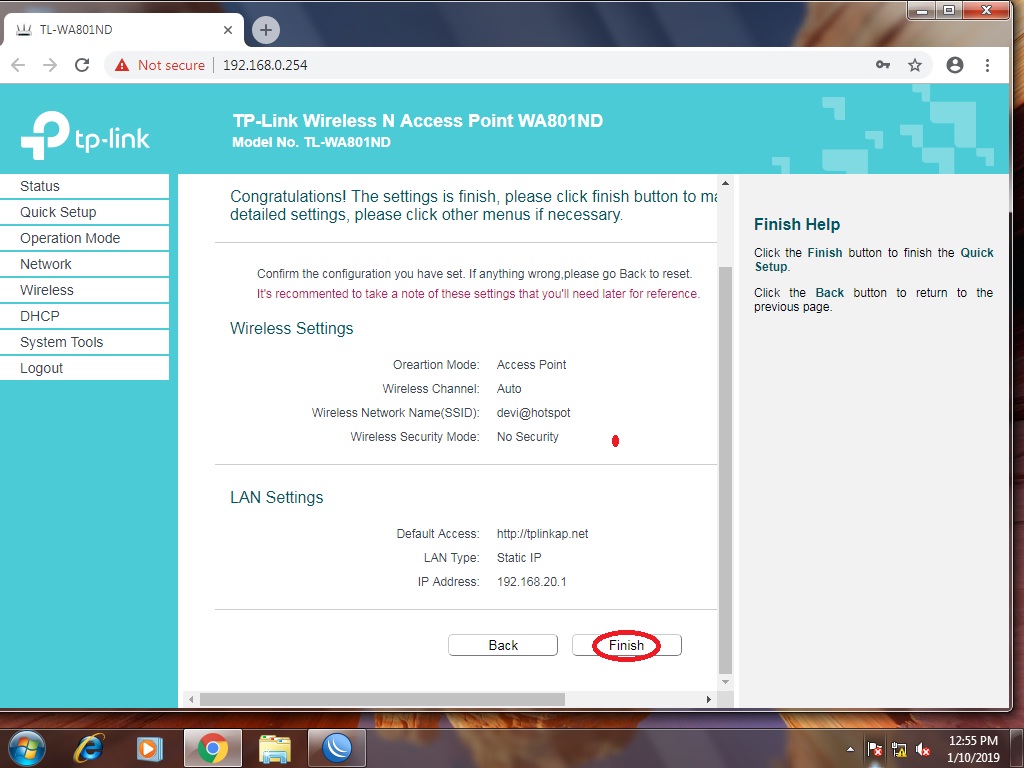
Task: Click the browser forward arrow
Action: tap(50, 65)
